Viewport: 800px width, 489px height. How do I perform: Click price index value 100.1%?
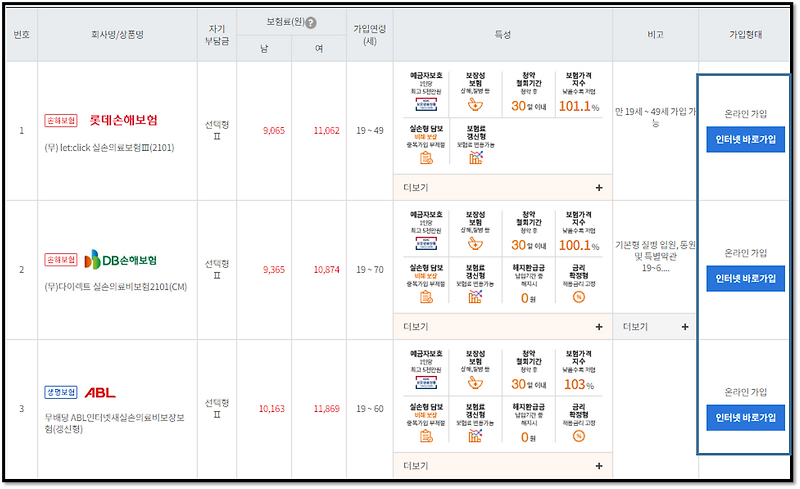click(579, 246)
